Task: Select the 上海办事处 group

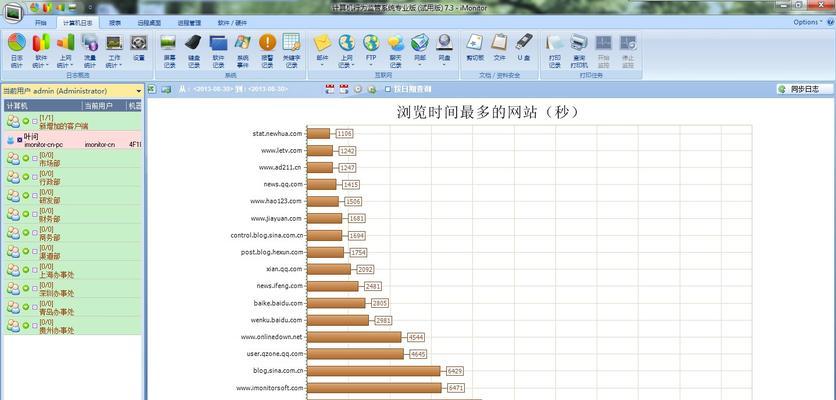Action: [72, 270]
